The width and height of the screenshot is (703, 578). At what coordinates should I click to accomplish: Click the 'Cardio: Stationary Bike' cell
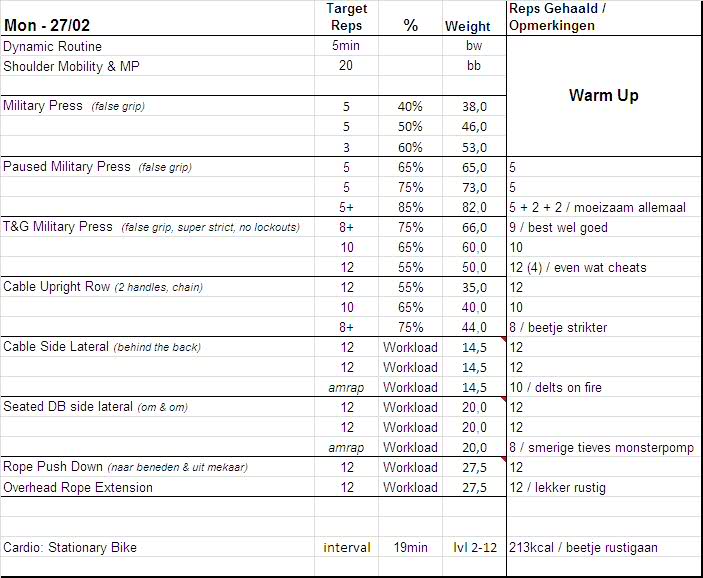[x=70, y=547]
